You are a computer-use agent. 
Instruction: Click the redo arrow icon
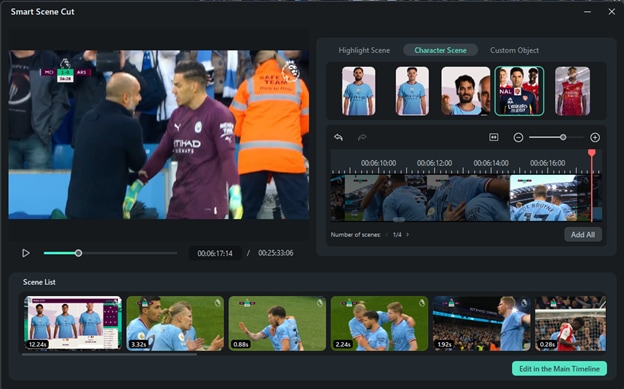click(362, 137)
